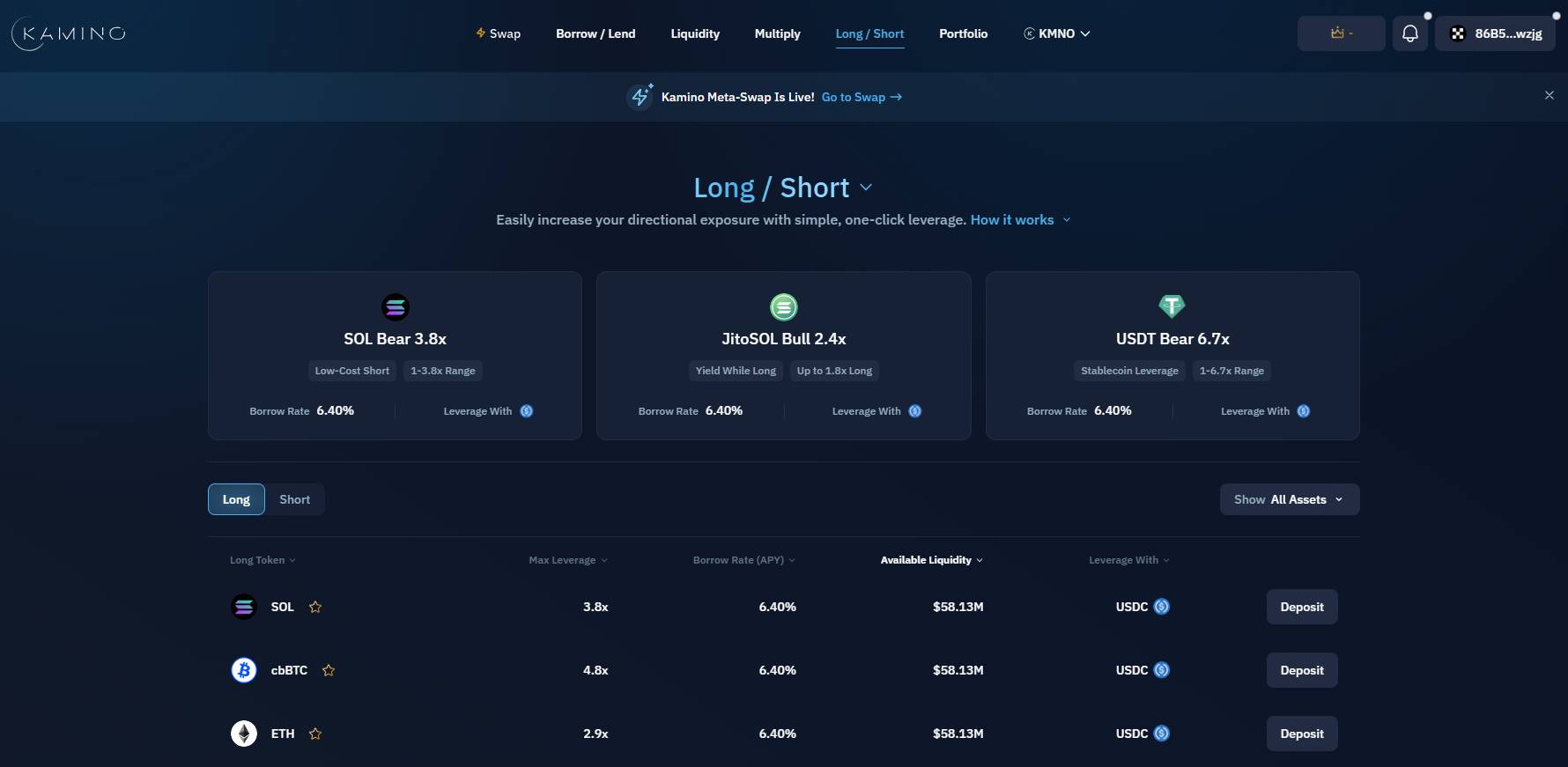Expand How it works
Screen dimensions: 1568x767
pos(1021,219)
